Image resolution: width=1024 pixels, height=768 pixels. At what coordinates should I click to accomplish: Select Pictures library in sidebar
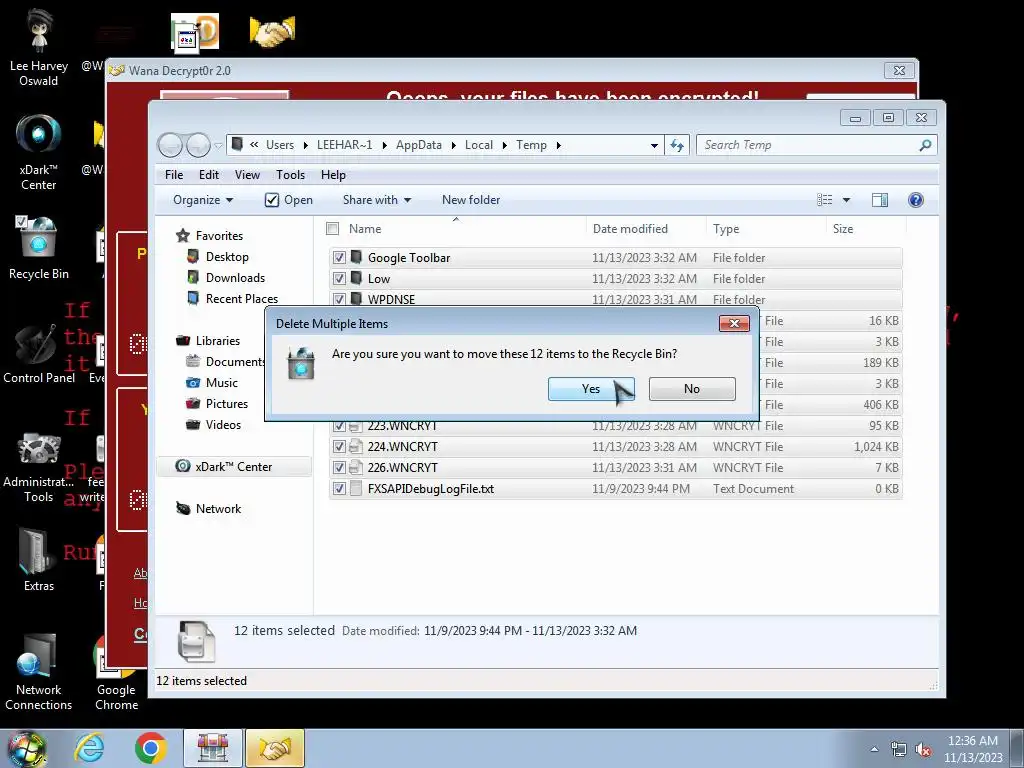(x=227, y=404)
